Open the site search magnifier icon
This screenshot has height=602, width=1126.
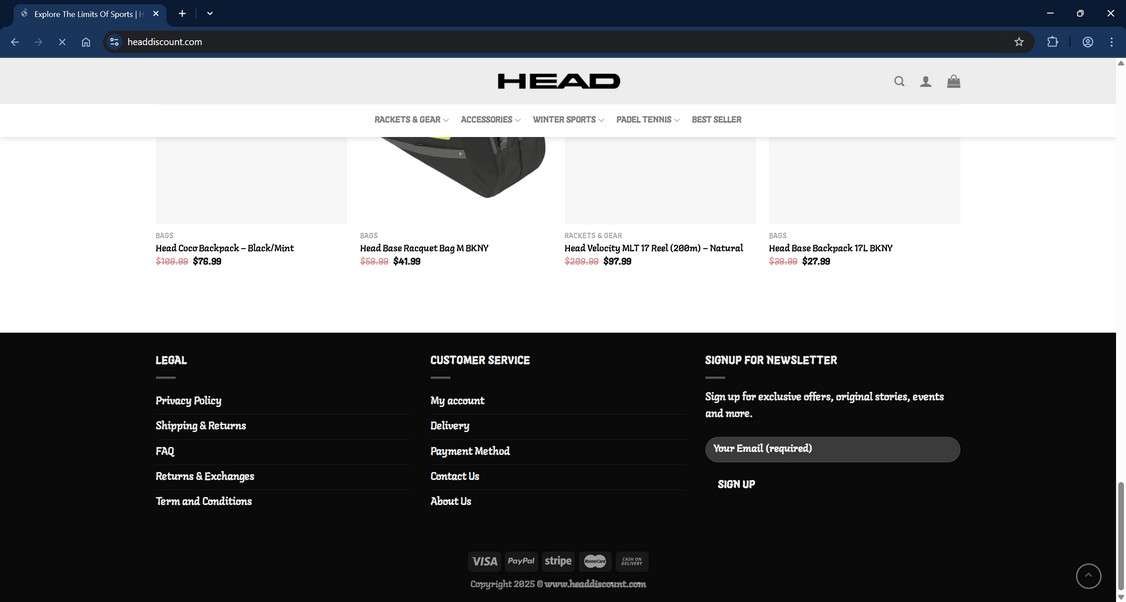click(x=898, y=82)
